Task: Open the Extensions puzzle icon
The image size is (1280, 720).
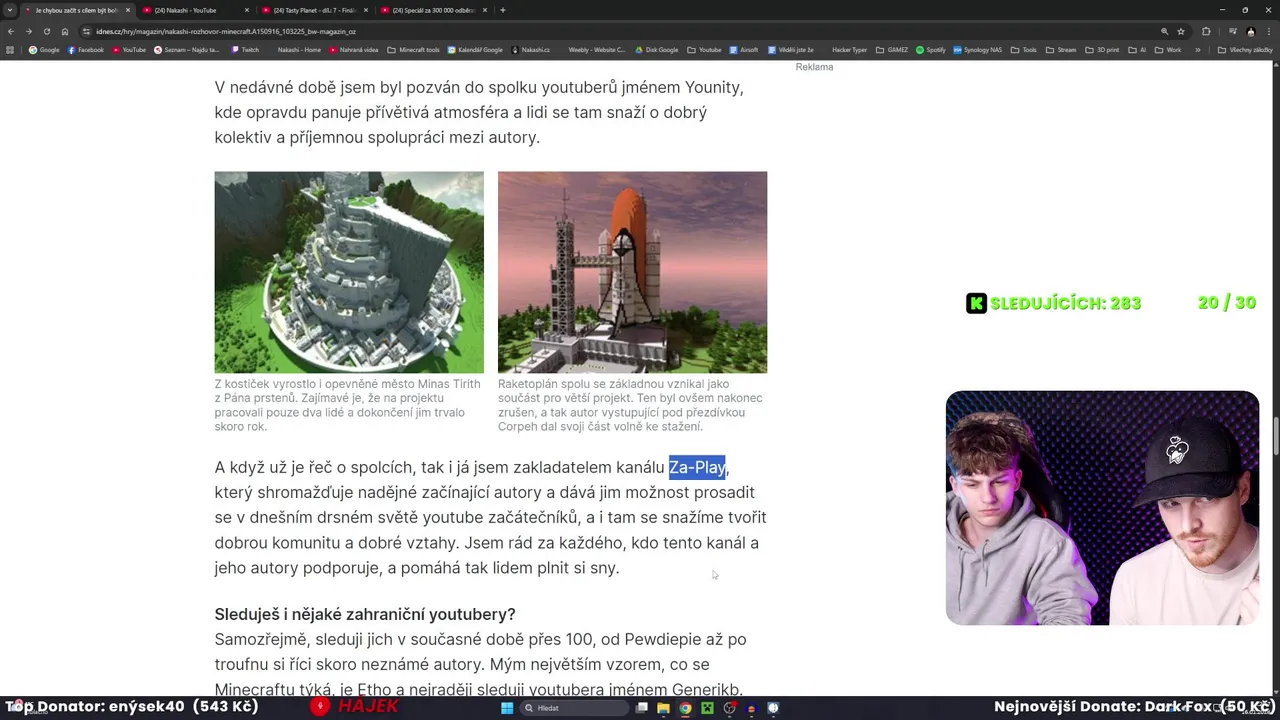Action: point(1206,31)
